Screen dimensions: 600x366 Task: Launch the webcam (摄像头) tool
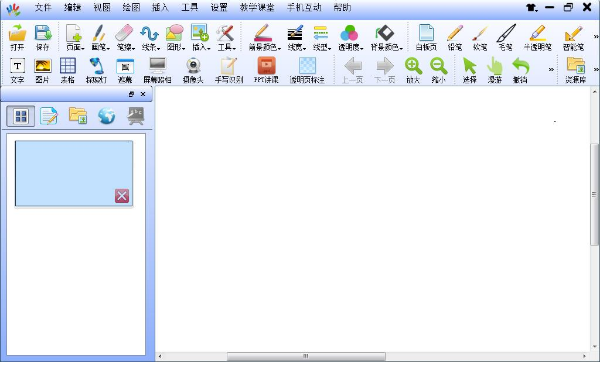193,70
